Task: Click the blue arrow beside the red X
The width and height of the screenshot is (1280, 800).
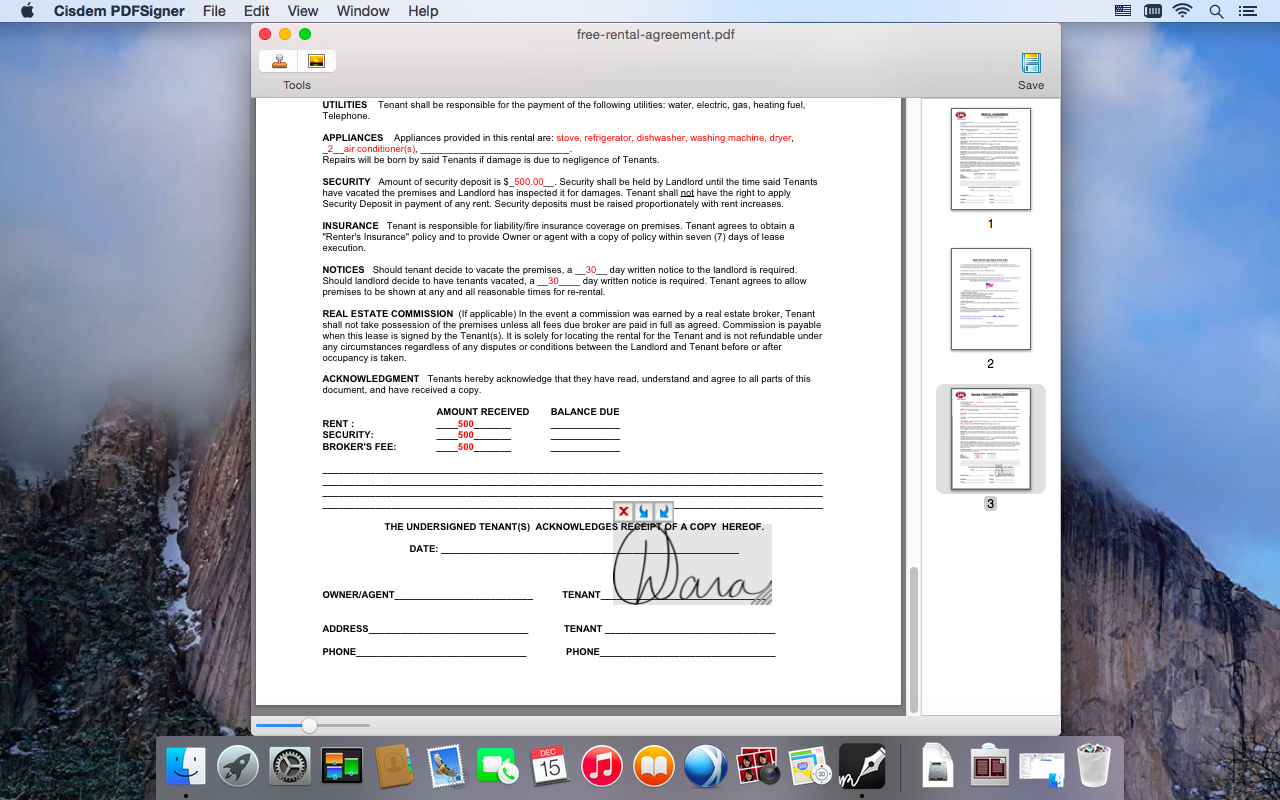Action: (x=643, y=511)
